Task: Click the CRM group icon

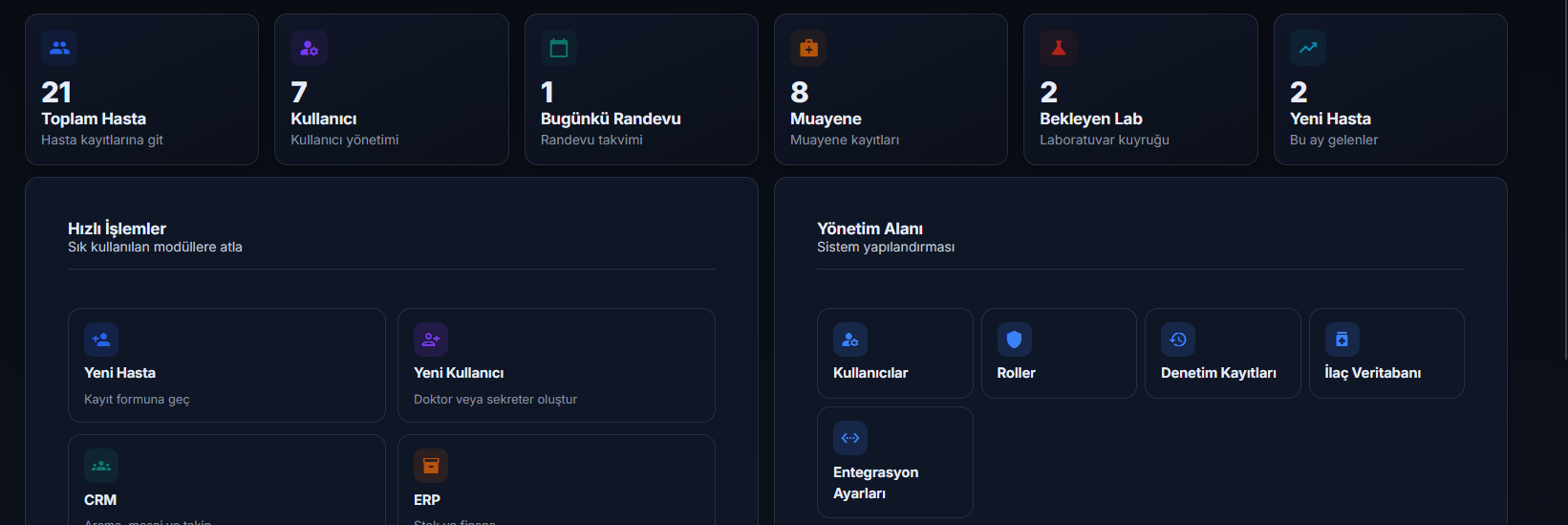Action: pos(101,466)
